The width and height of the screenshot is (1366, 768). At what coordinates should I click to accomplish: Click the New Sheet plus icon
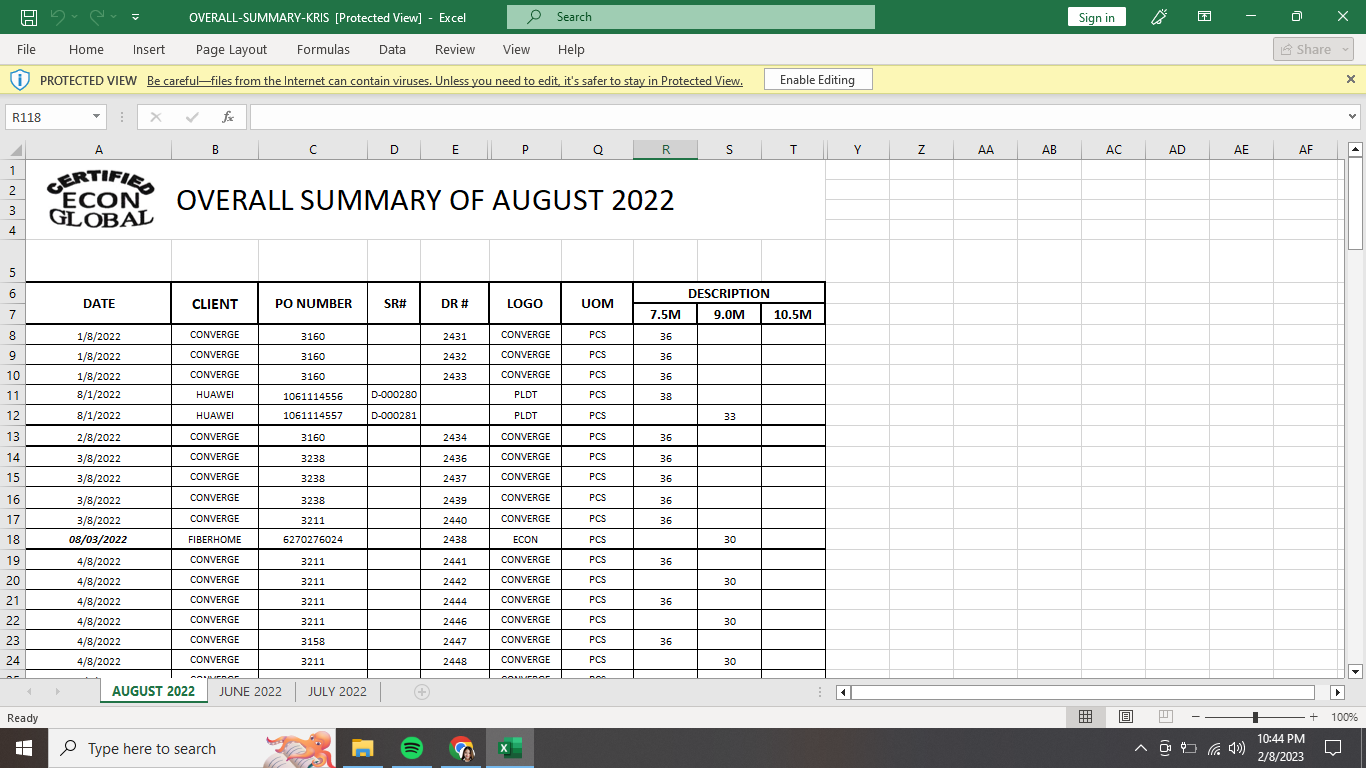click(x=422, y=691)
